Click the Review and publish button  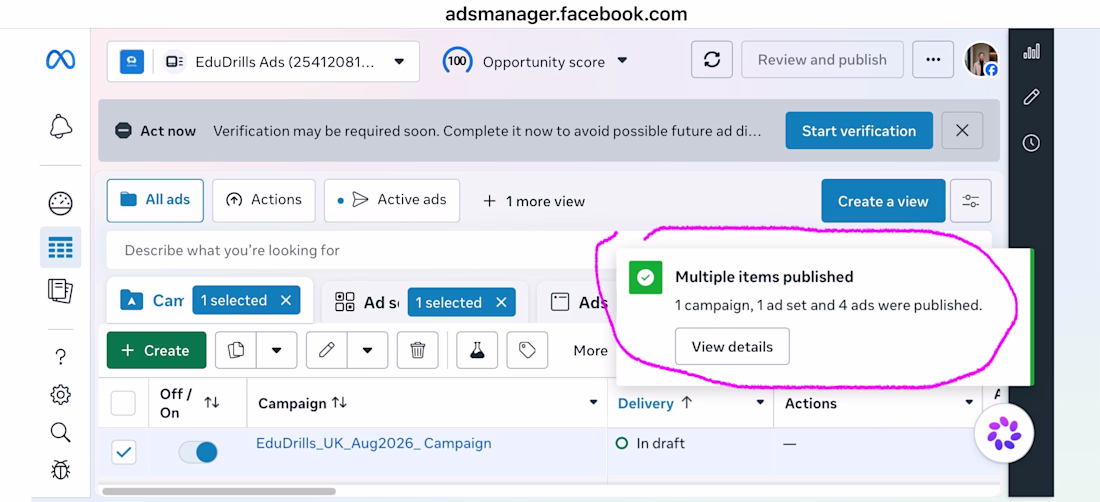coord(821,60)
